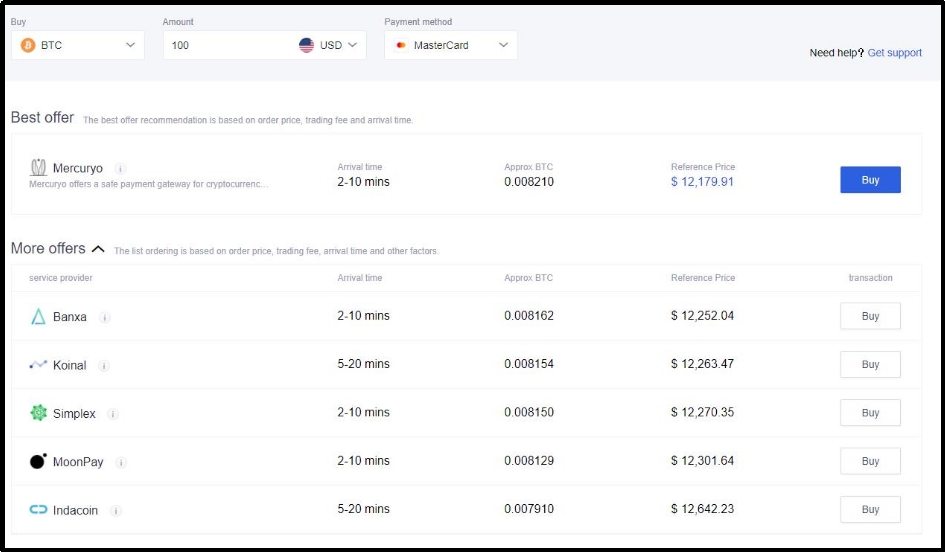Click the Get support link

point(894,53)
